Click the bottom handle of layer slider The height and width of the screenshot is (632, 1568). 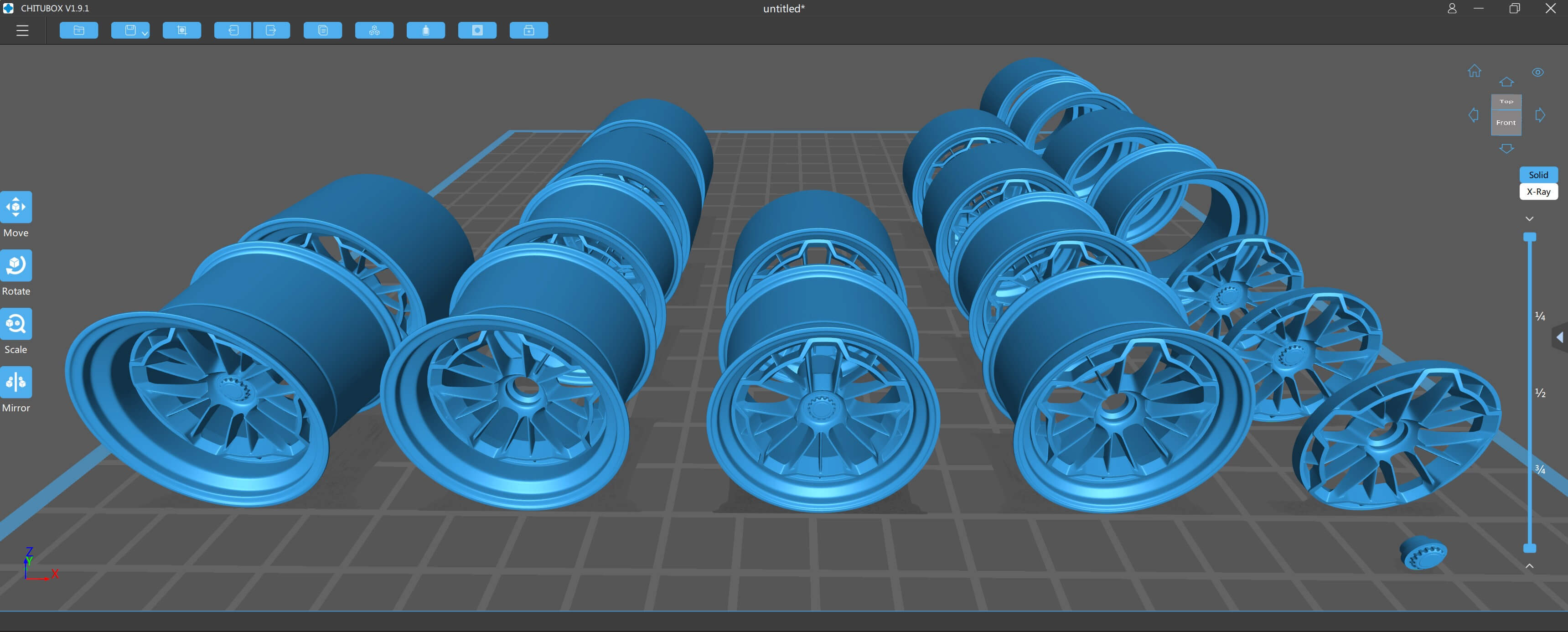coord(1530,548)
